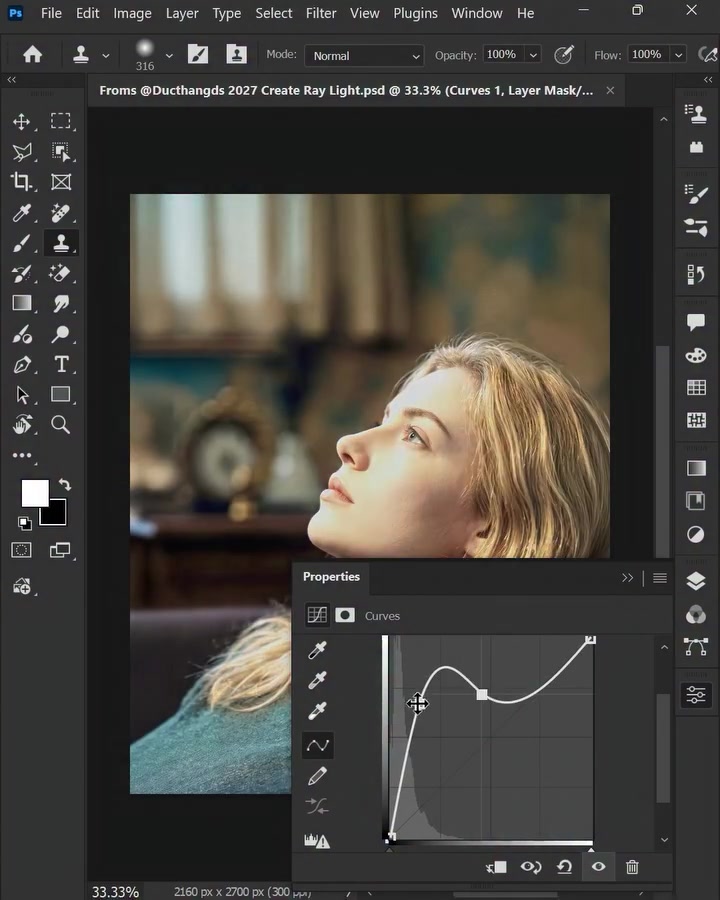Screen dimensions: 720x900
Task: Select the Move tool
Action: [21, 121]
